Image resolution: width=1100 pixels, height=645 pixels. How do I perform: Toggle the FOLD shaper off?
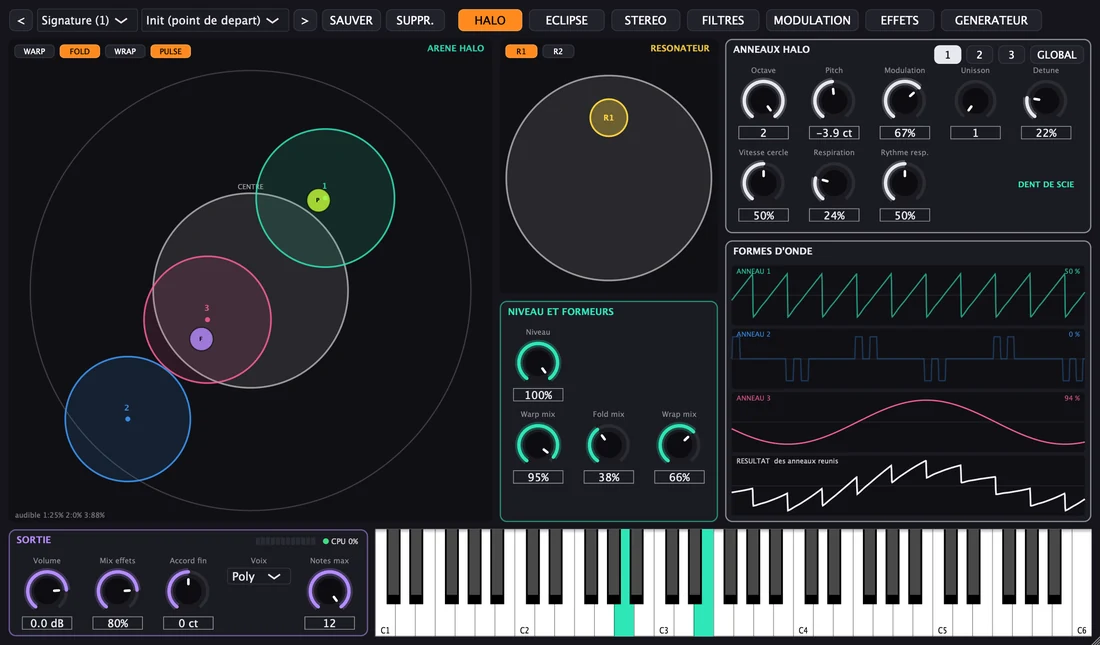(79, 51)
